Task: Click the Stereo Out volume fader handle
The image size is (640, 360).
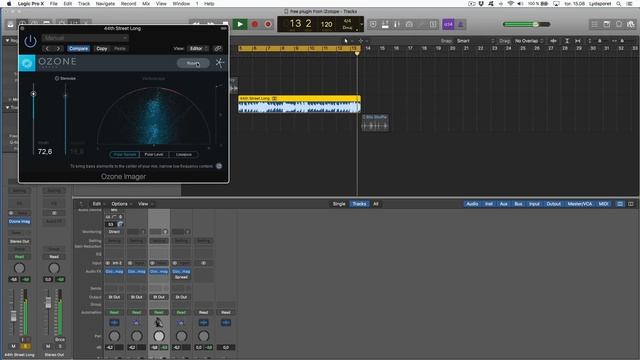Action: tap(48, 302)
